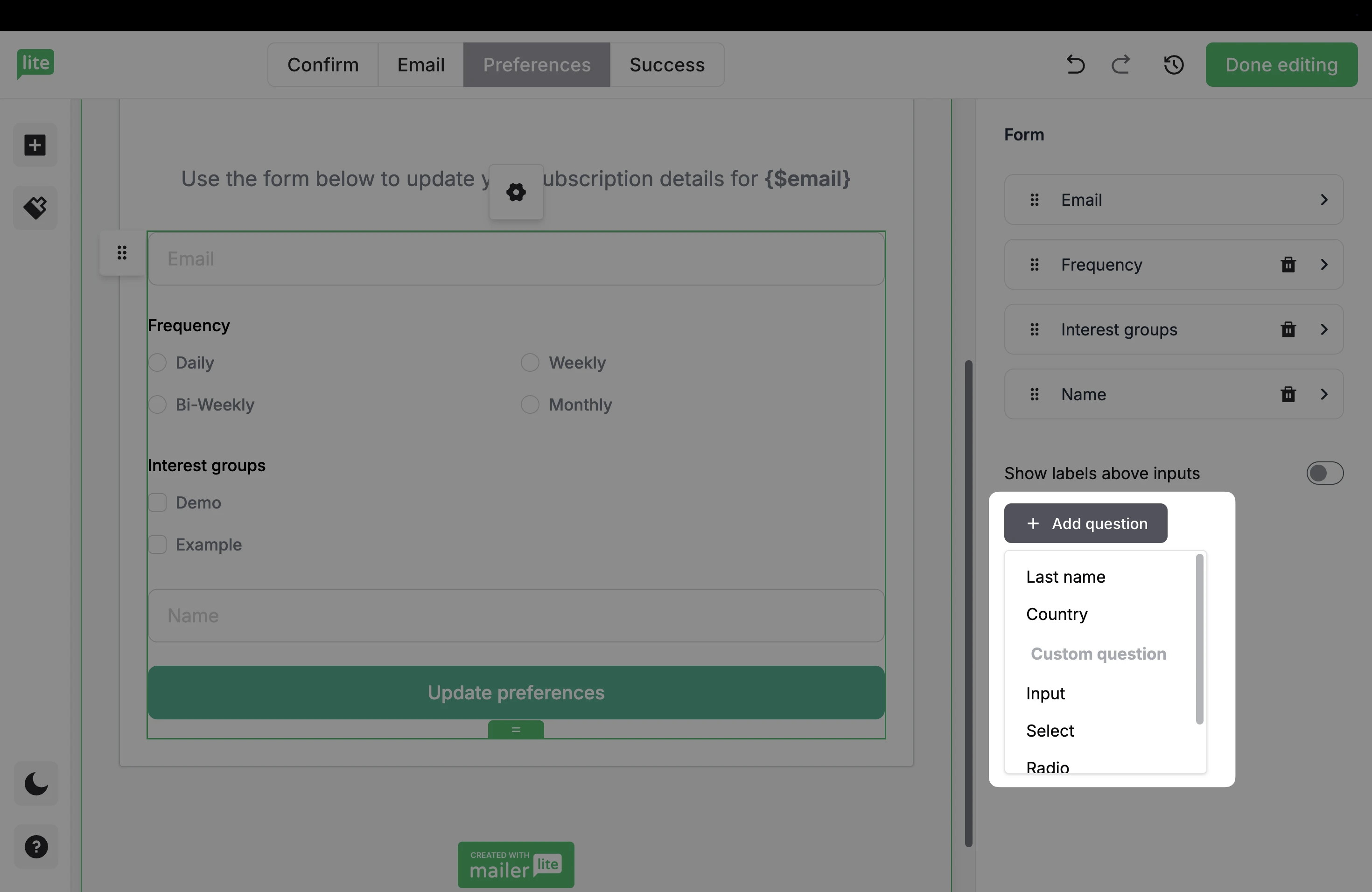This screenshot has height=892, width=1372.
Task: Click the Done editing button
Action: (1281, 64)
